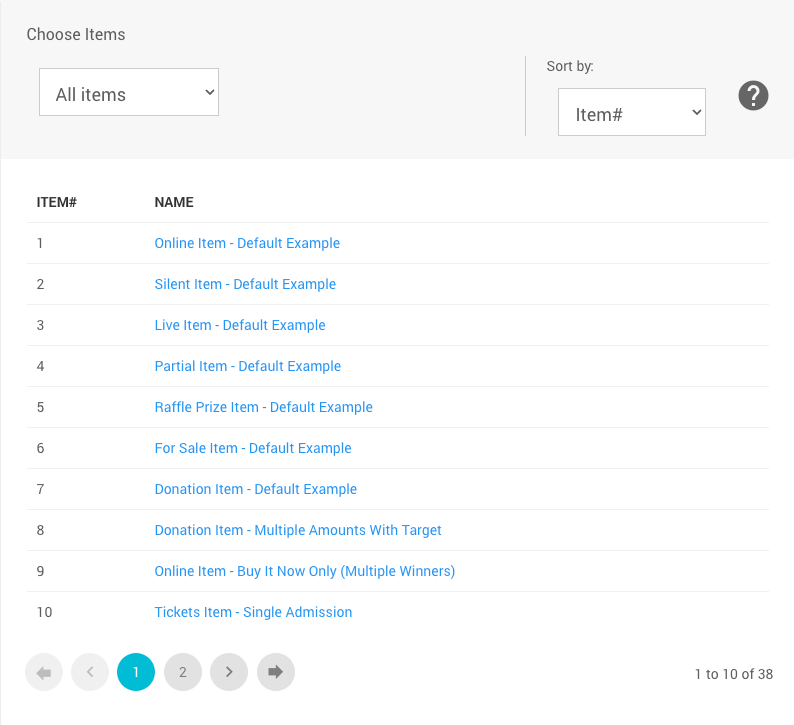Image resolution: width=794 pixels, height=725 pixels.
Task: Click the next page chevron
Action: pyautogui.click(x=229, y=673)
